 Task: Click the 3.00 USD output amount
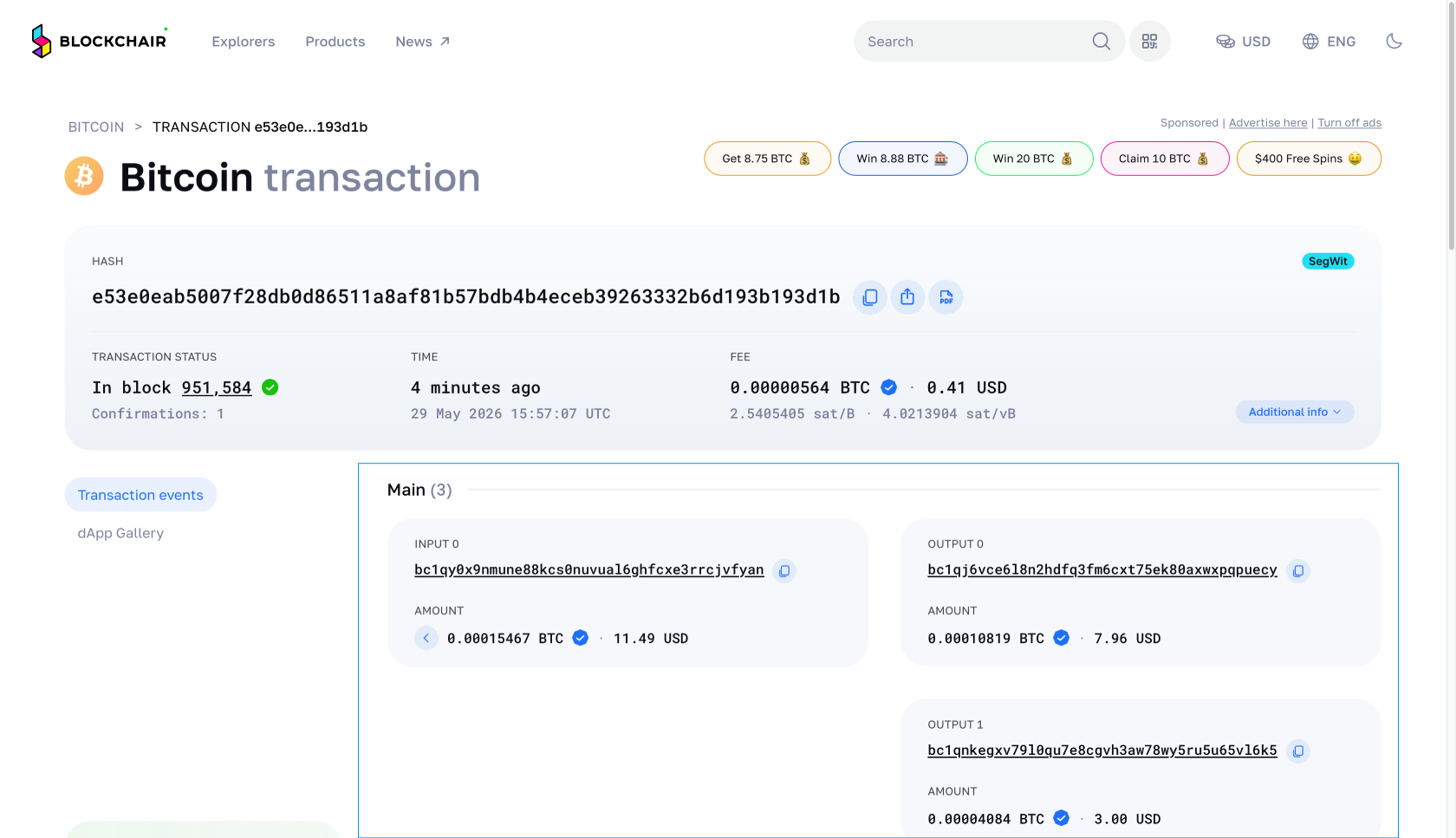(1128, 818)
